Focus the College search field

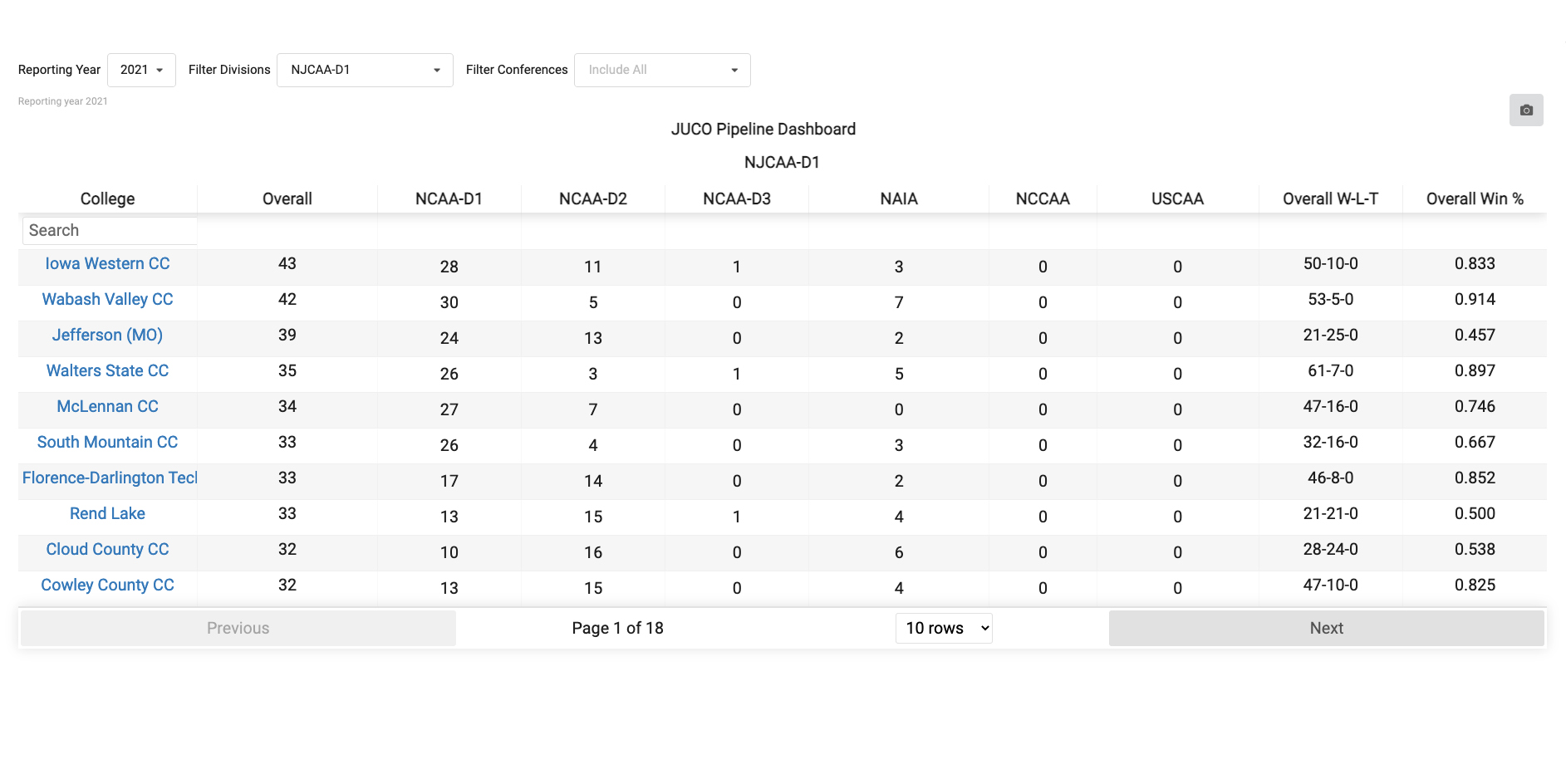click(x=110, y=230)
